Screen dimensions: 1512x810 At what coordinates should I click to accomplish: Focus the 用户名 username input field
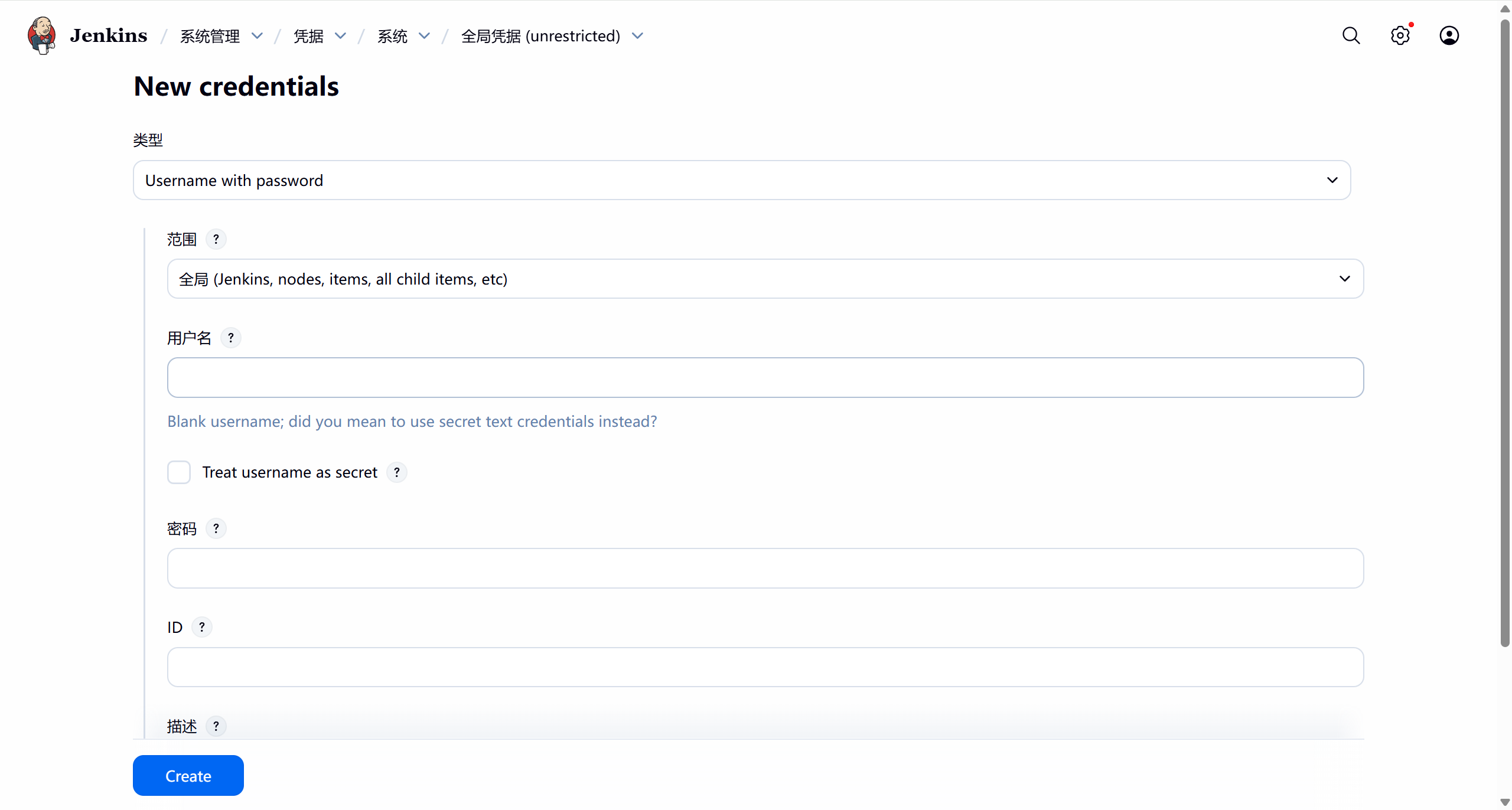click(765, 377)
